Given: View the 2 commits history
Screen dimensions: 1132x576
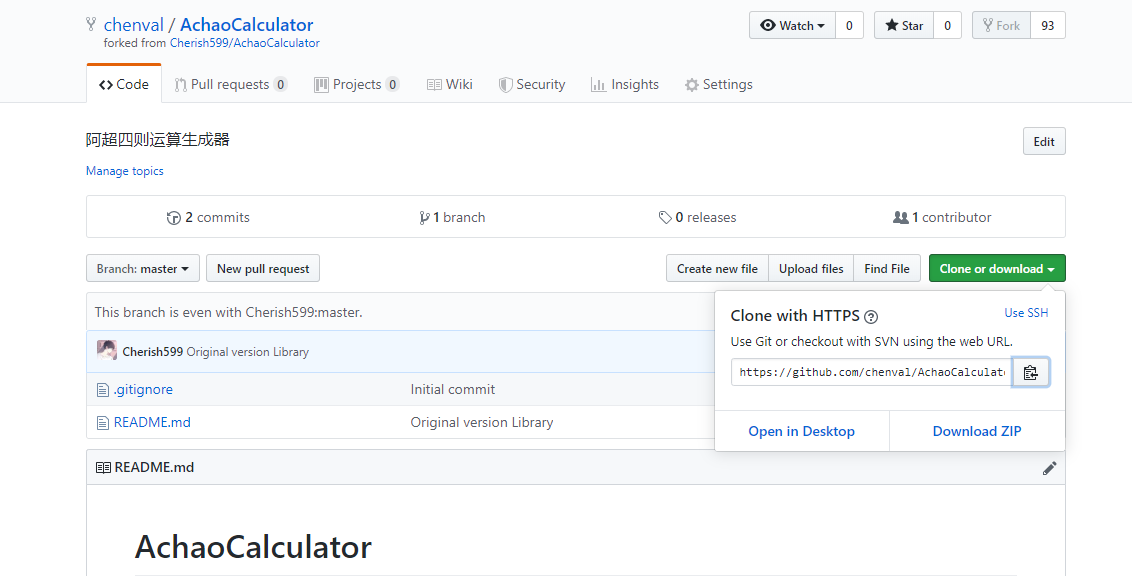Looking at the screenshot, I should [x=208, y=217].
